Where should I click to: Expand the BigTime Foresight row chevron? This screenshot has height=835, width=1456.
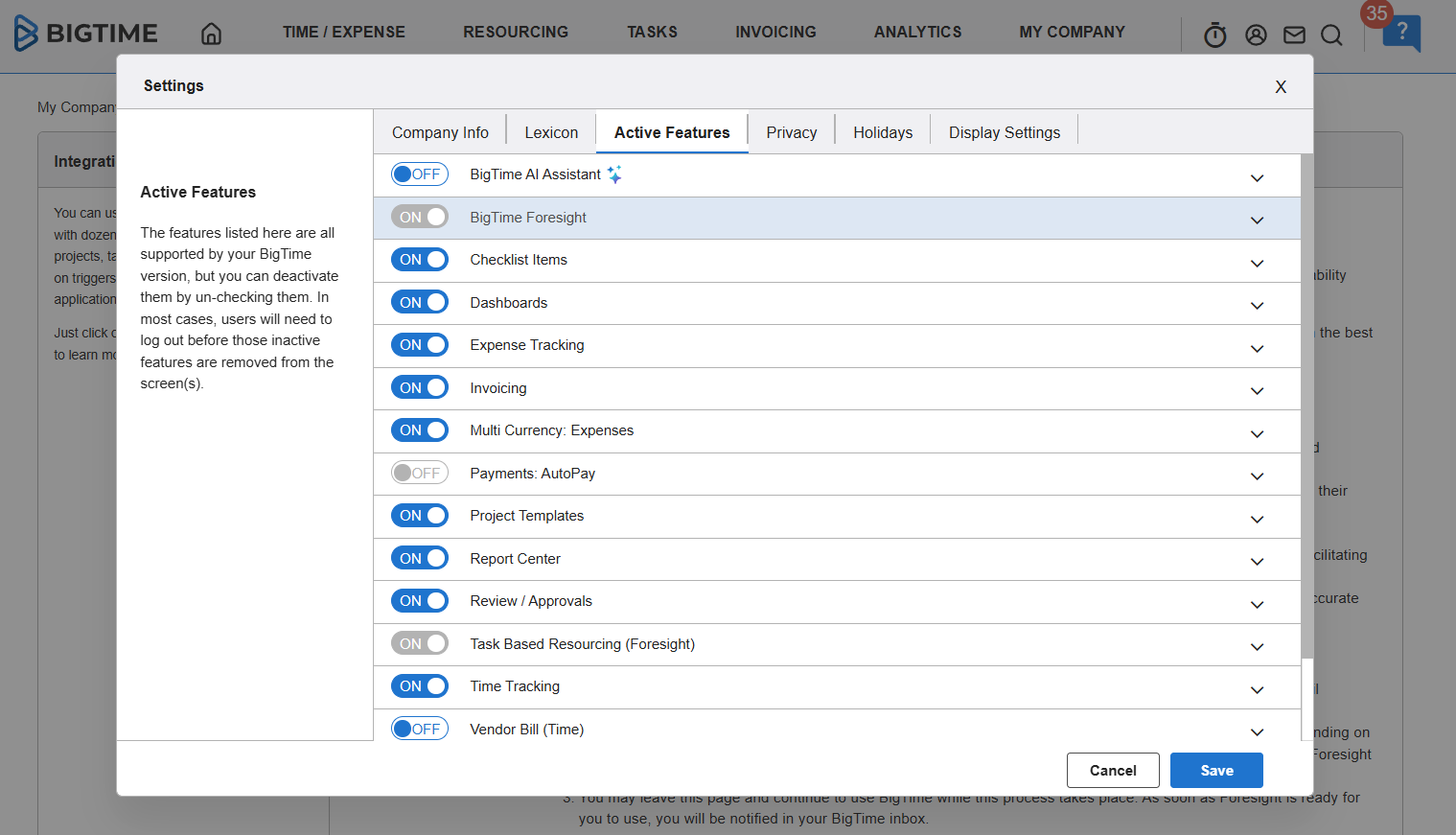1257,220
